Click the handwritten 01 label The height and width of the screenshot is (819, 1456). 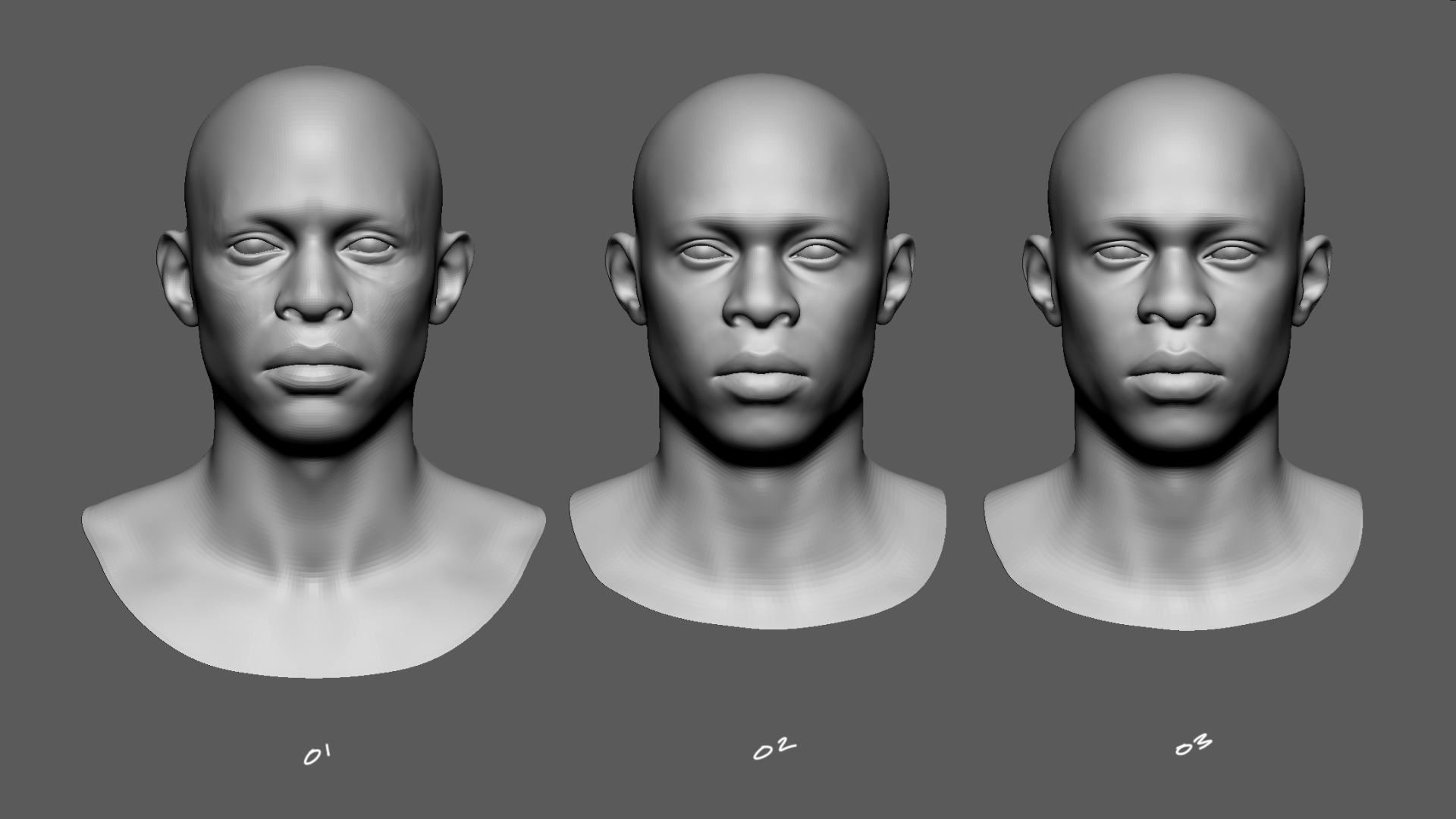318,755
